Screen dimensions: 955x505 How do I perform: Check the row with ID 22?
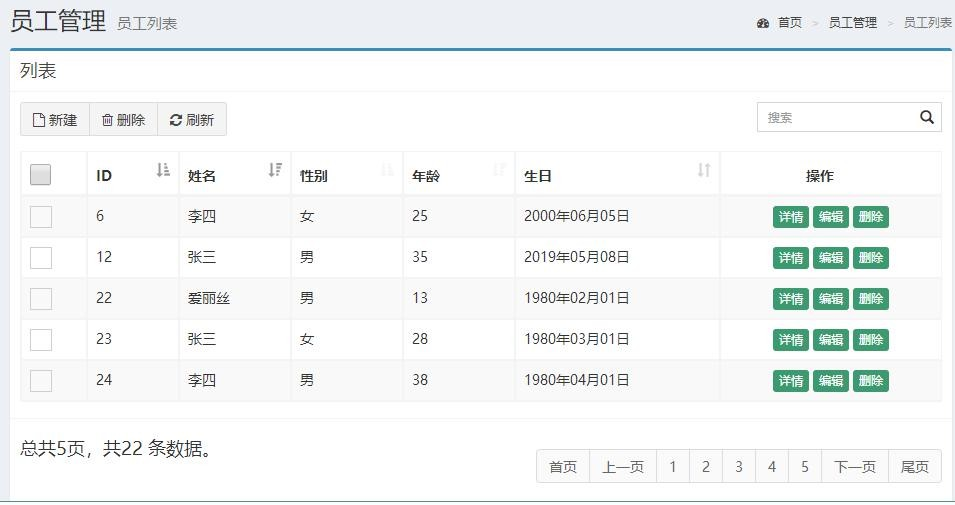[41, 298]
